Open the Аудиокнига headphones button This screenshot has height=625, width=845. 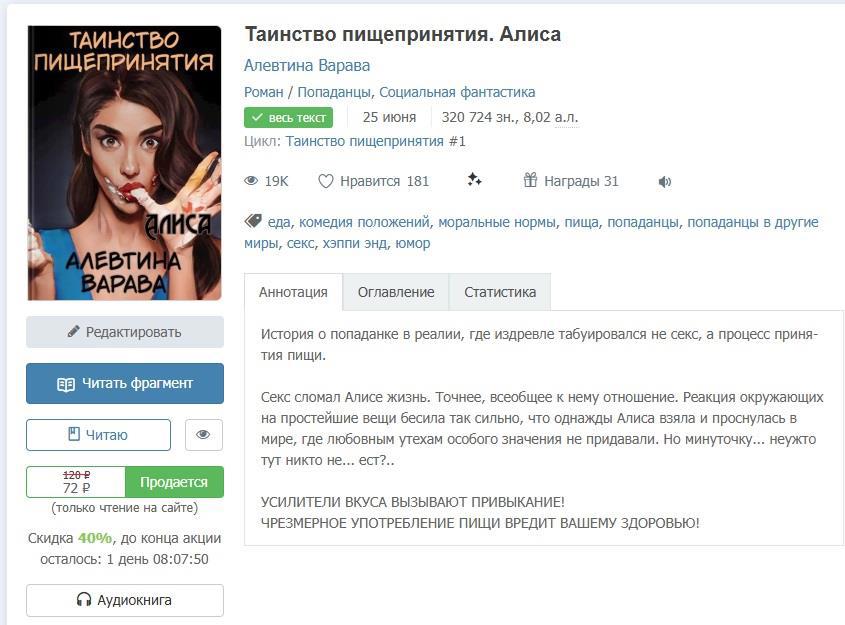[x=125, y=600]
